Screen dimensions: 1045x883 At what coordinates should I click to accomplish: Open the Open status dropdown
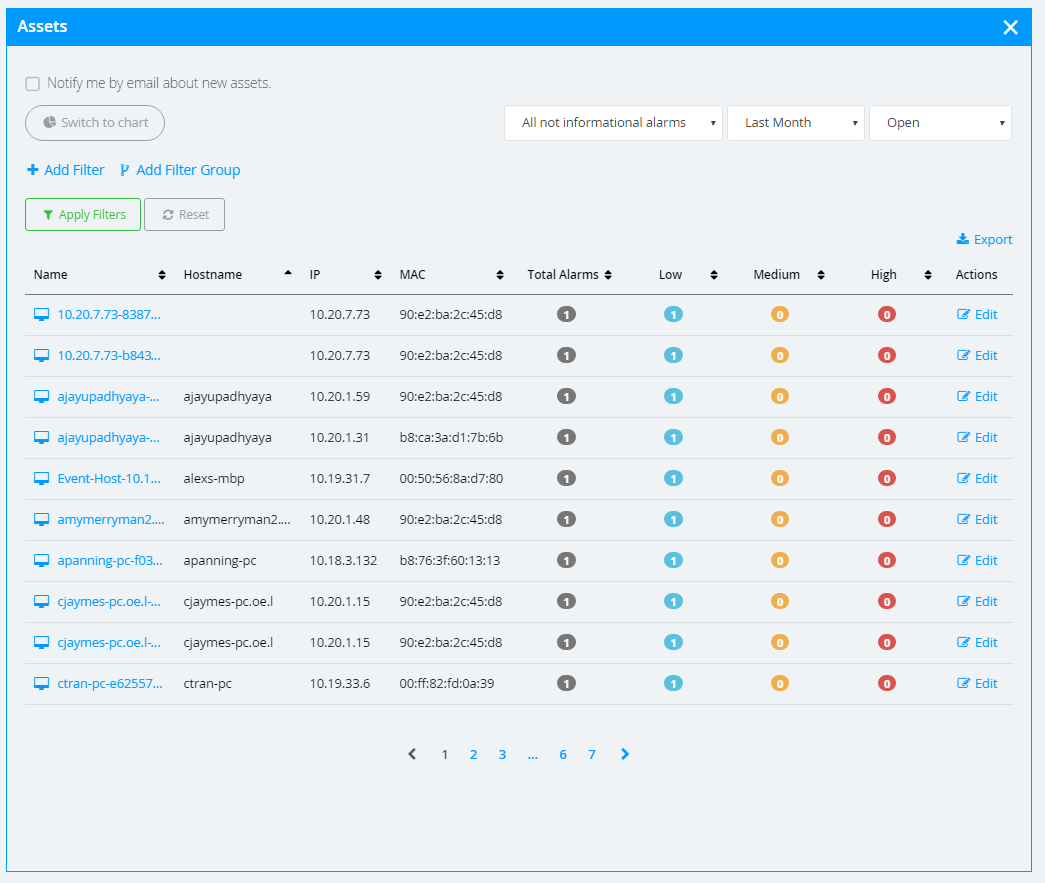click(939, 122)
